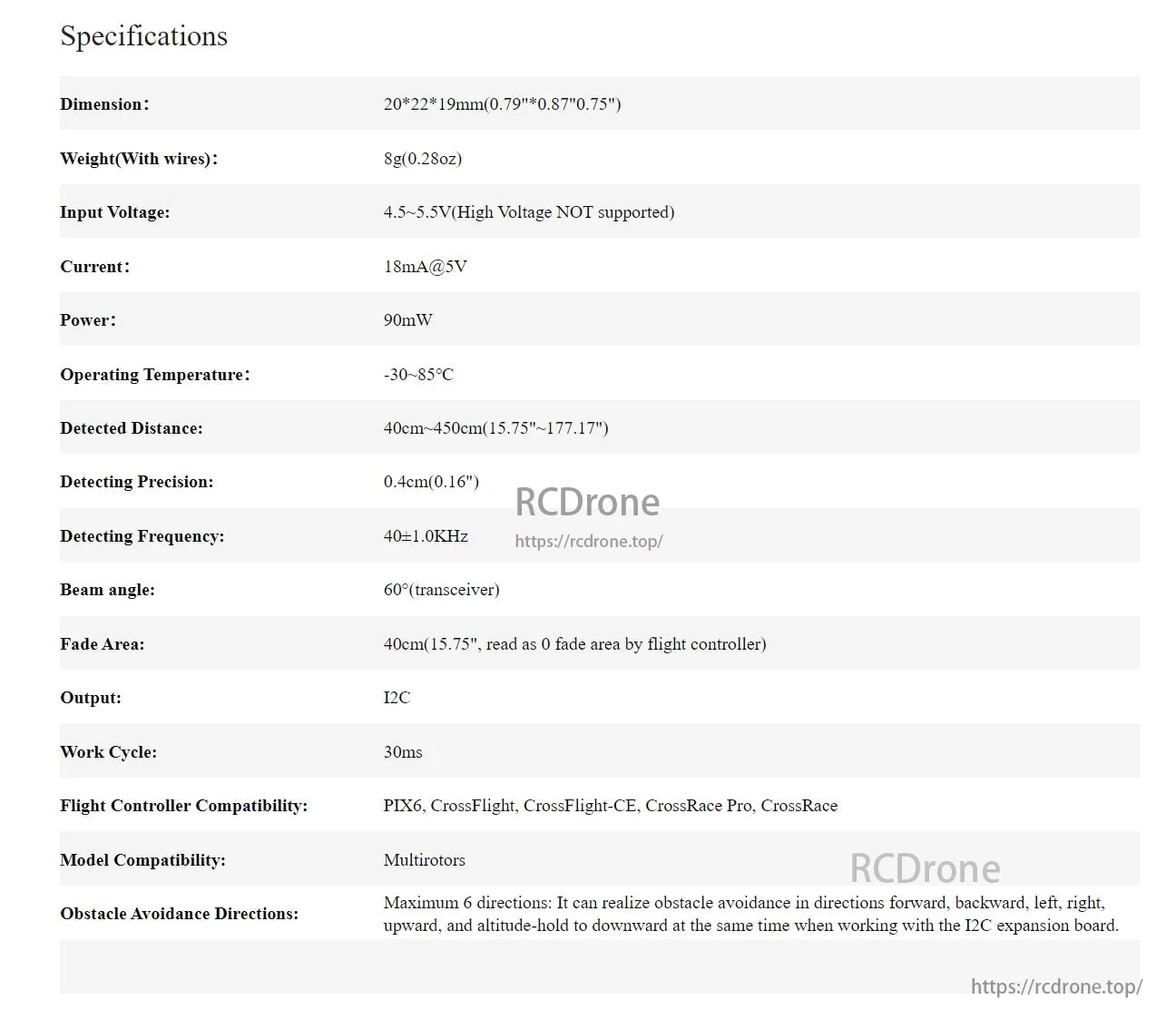Click the 8g(0.28oz) weight value
The height and width of the screenshot is (1029, 1176).
point(422,159)
